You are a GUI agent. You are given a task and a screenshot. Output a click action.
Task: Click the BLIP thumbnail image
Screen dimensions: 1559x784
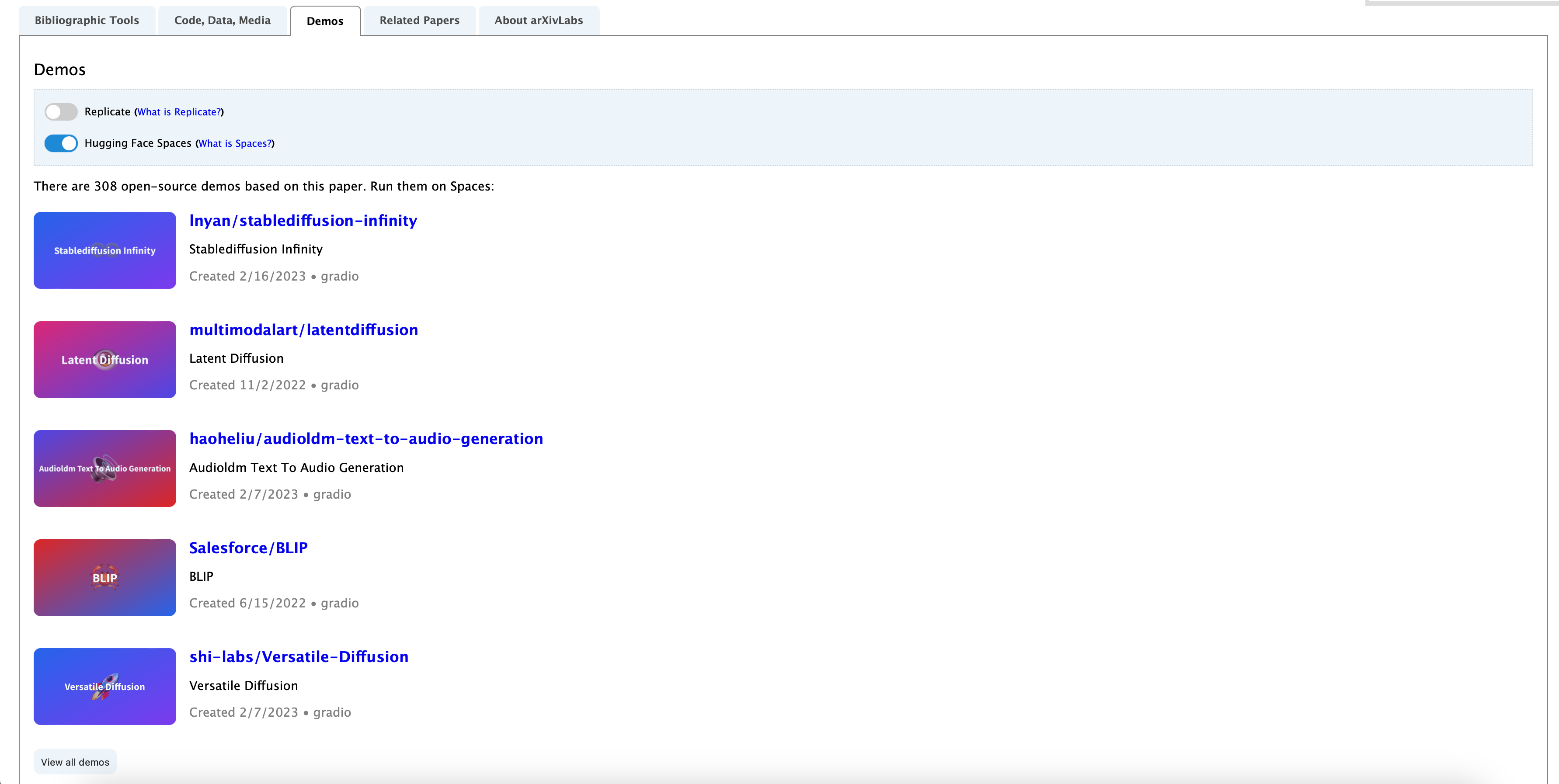click(x=104, y=578)
